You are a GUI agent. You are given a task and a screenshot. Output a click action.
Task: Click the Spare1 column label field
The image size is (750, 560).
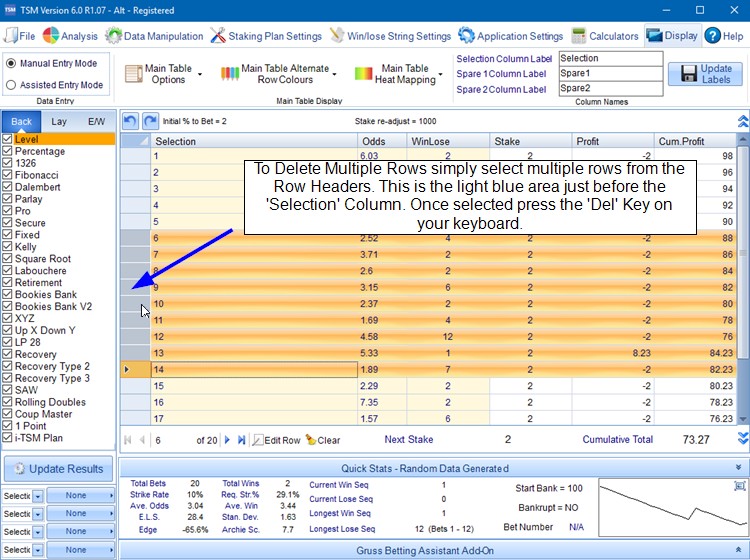(x=610, y=74)
